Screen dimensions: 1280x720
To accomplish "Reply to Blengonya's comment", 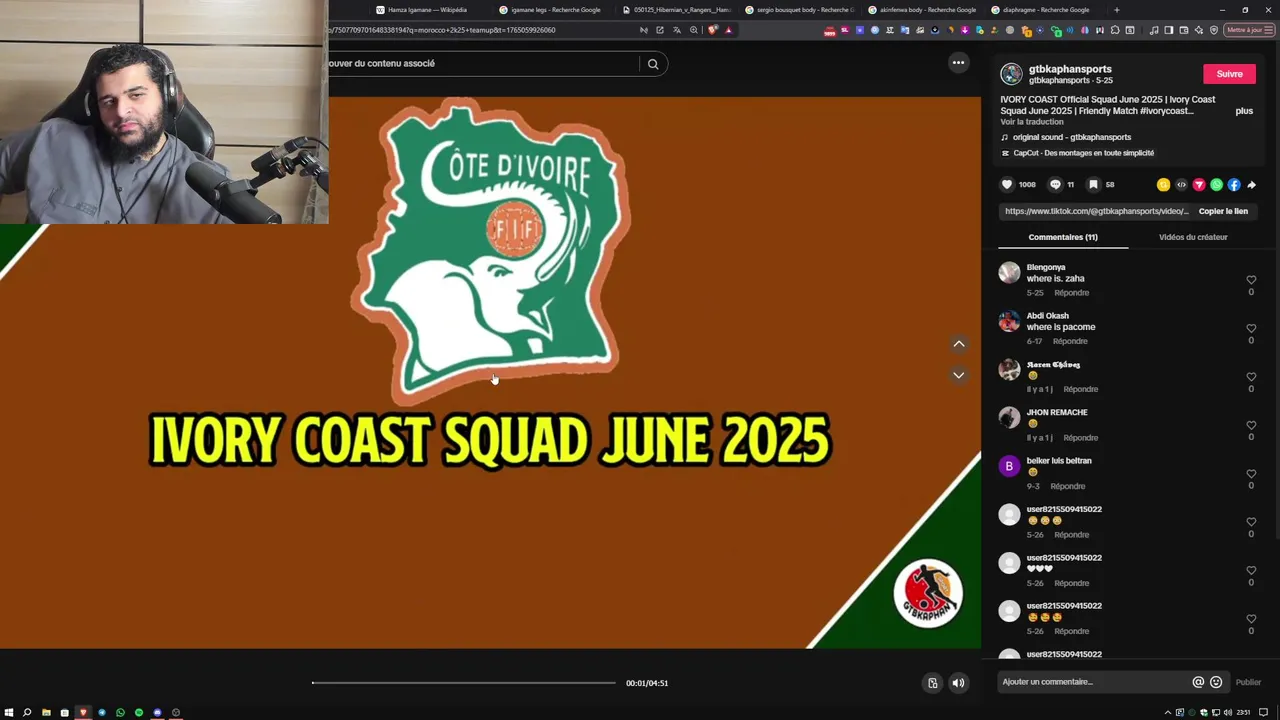I will (x=1071, y=293).
